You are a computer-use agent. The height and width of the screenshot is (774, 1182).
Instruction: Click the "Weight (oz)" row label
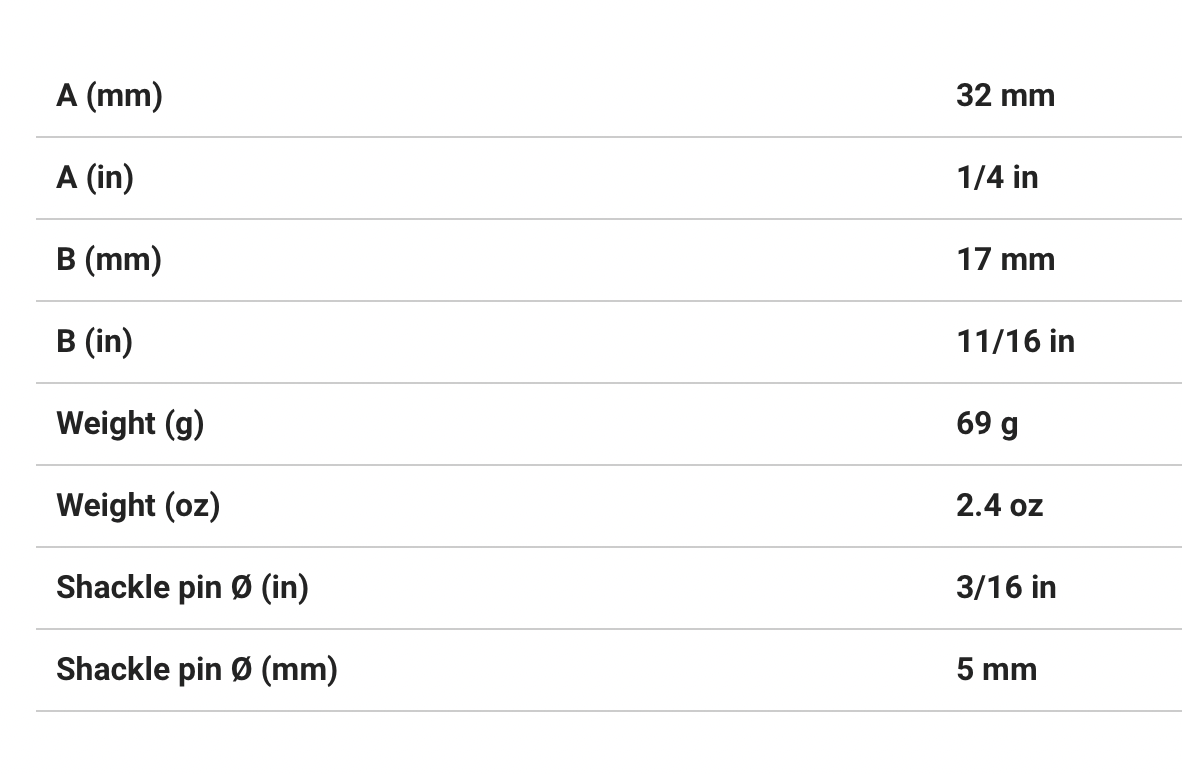point(138,506)
